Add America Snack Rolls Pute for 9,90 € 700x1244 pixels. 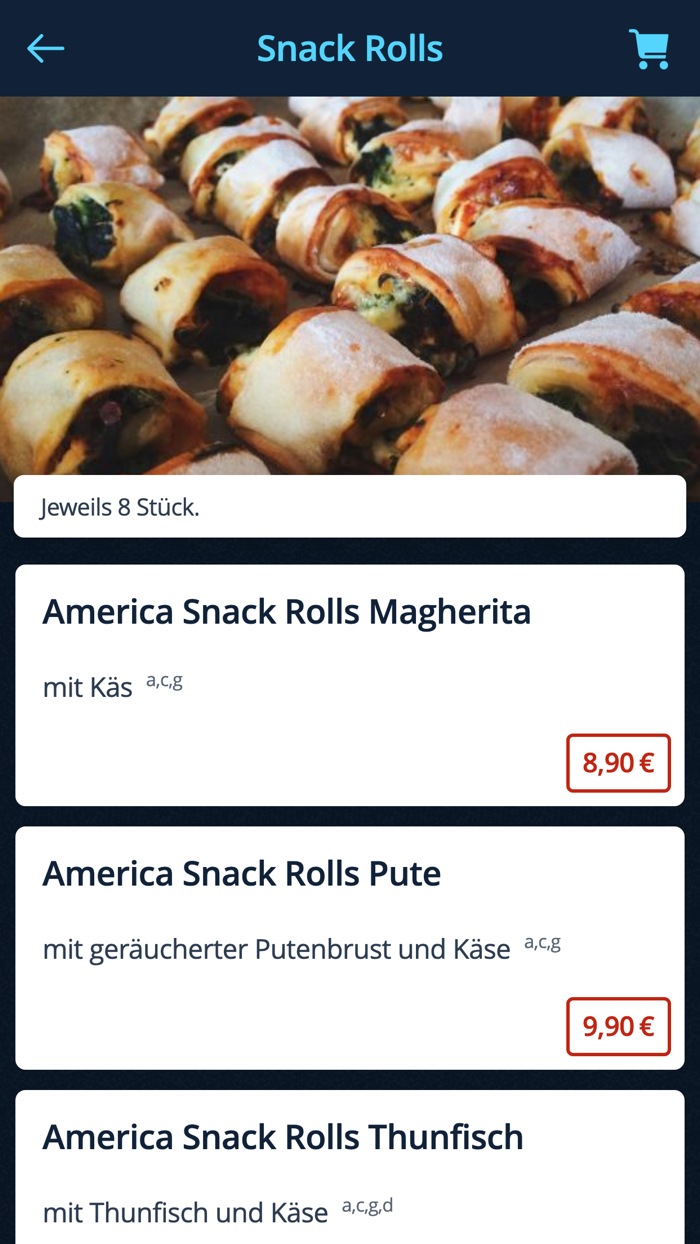[618, 1026]
